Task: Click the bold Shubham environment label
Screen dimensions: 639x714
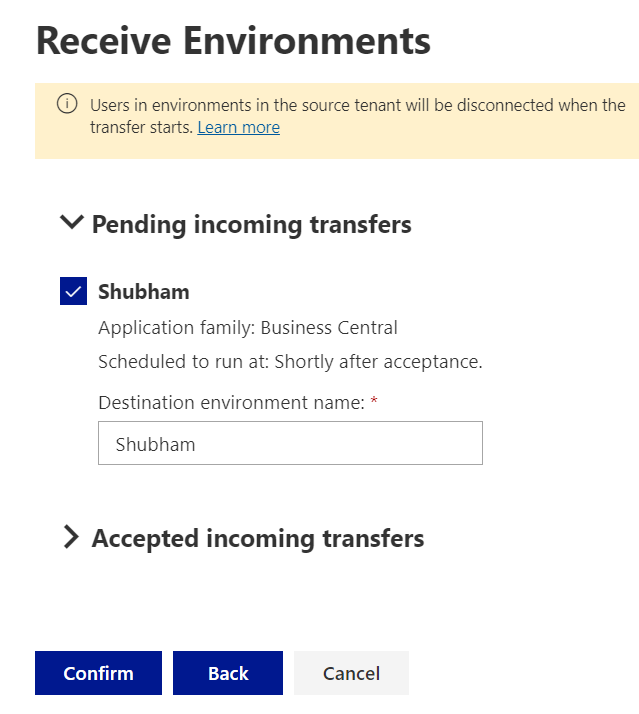Action: pos(144,291)
